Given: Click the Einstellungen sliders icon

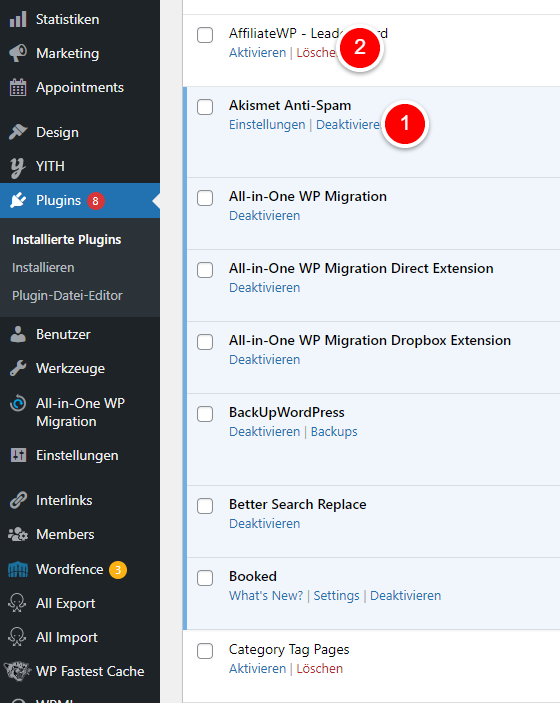Looking at the screenshot, I should [x=18, y=455].
